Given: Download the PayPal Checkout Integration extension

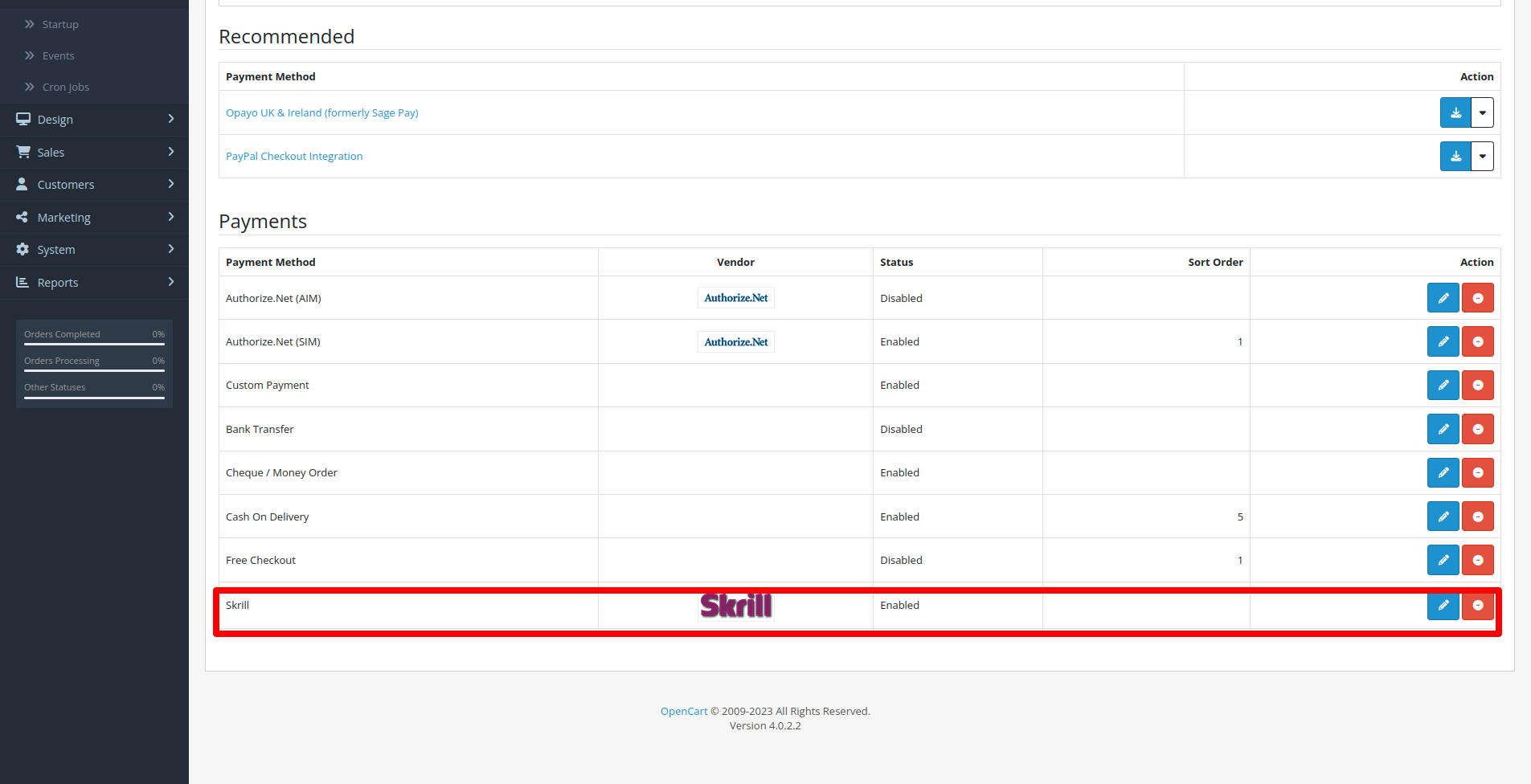Looking at the screenshot, I should [x=1455, y=156].
